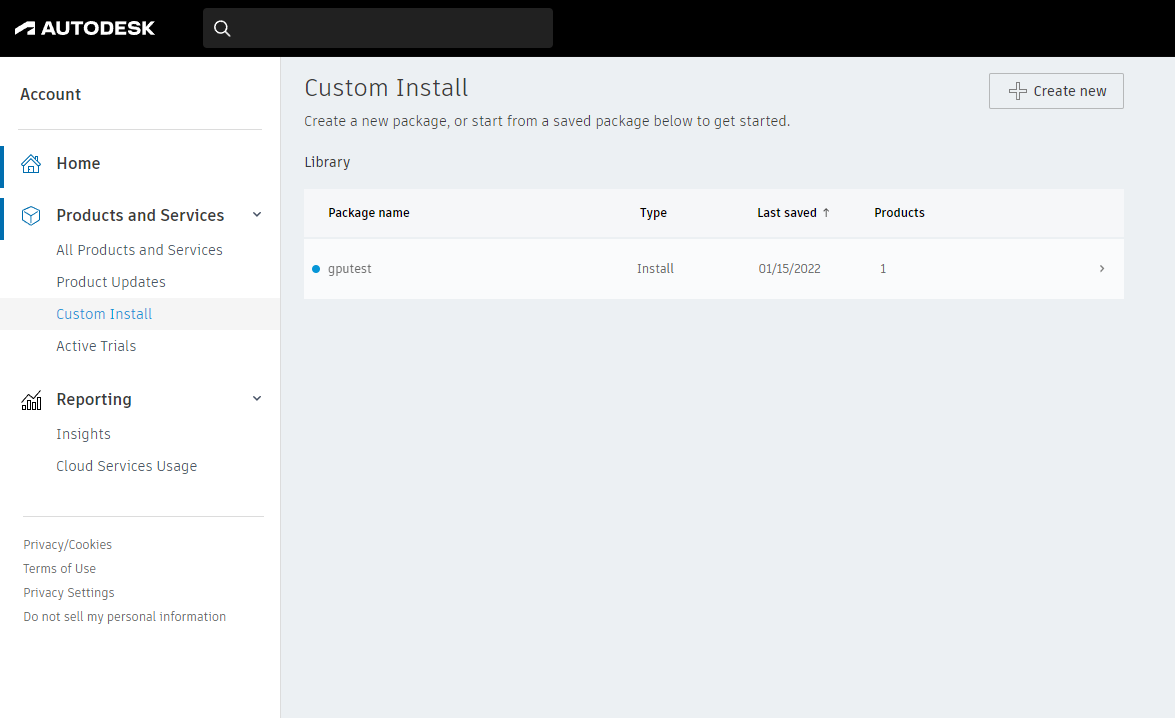
Task: Open Active Trials page
Action: click(96, 346)
